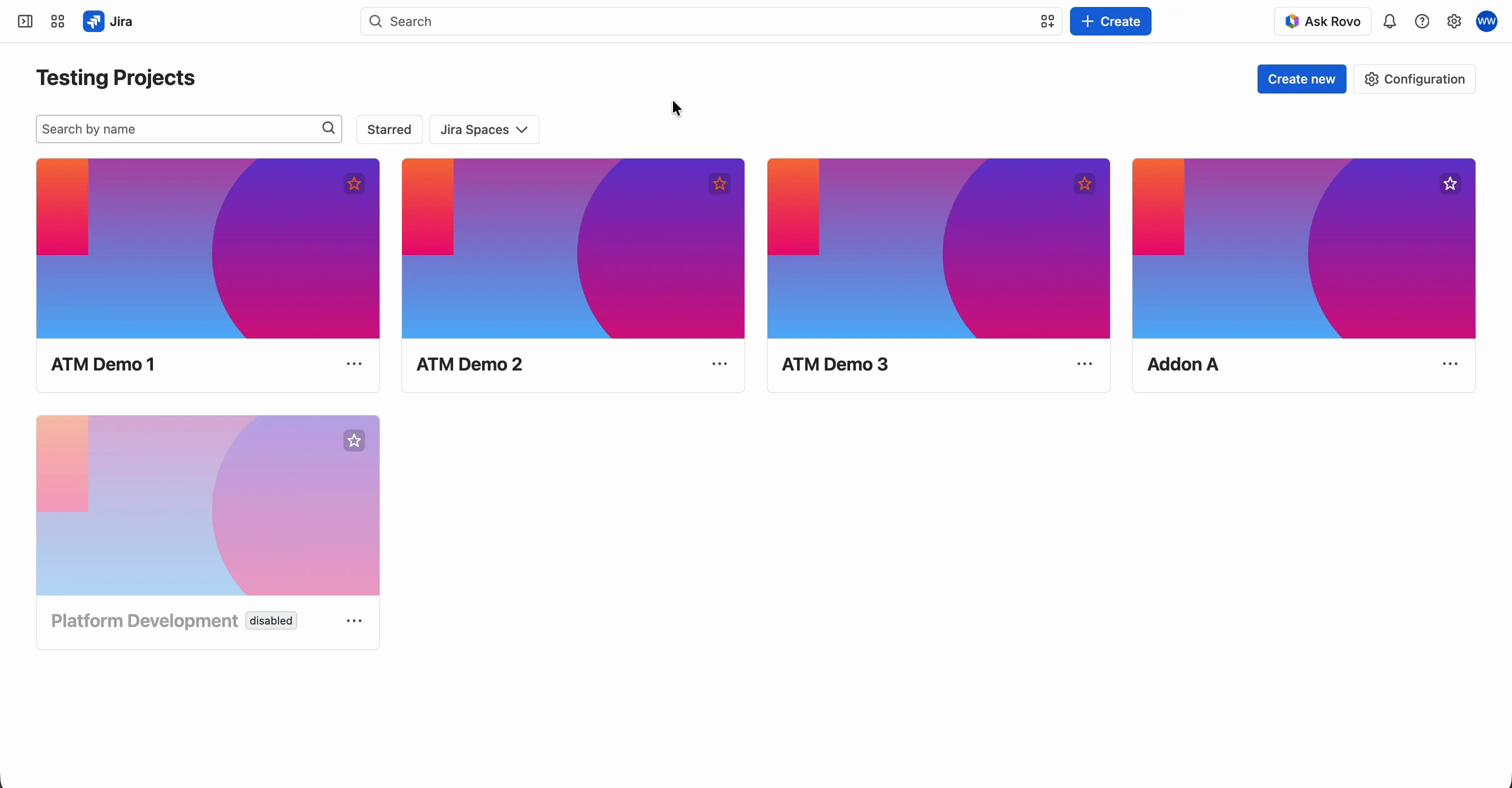Click the blue Create button
This screenshot has width=1512, height=788.
point(1110,21)
